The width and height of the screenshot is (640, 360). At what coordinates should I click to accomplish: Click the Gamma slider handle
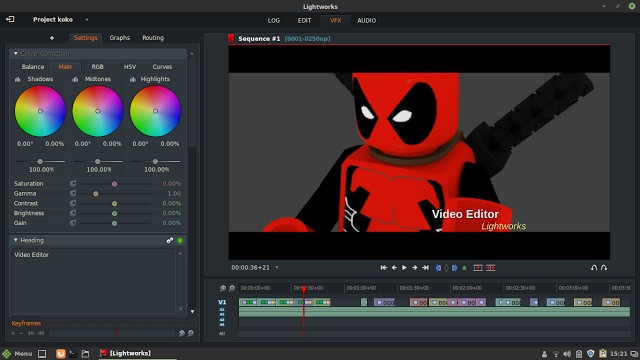96,194
